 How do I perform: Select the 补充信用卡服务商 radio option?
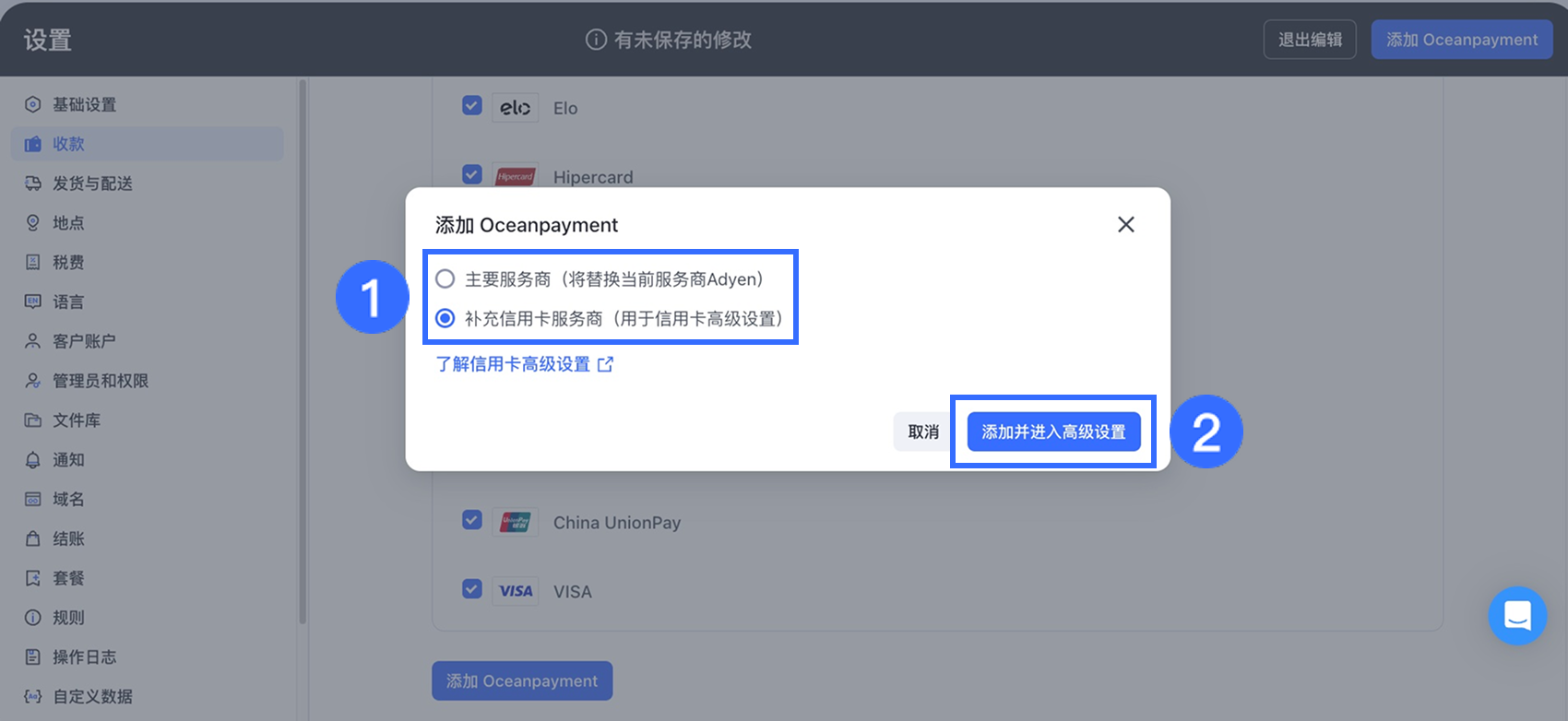[x=445, y=318]
